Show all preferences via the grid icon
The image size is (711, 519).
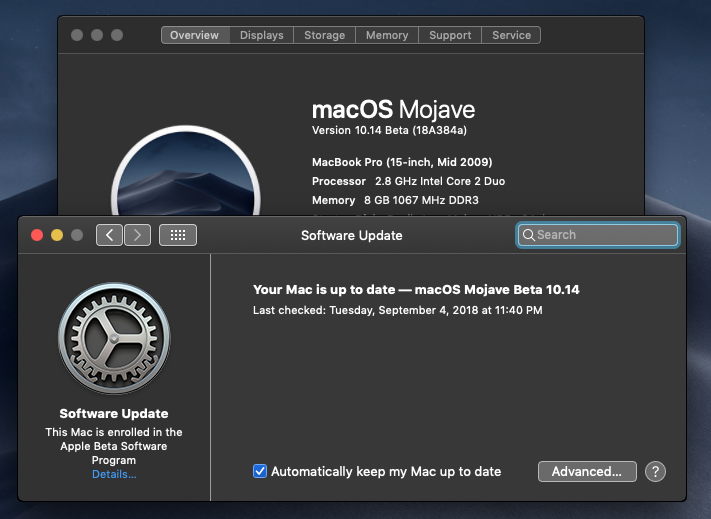(178, 235)
